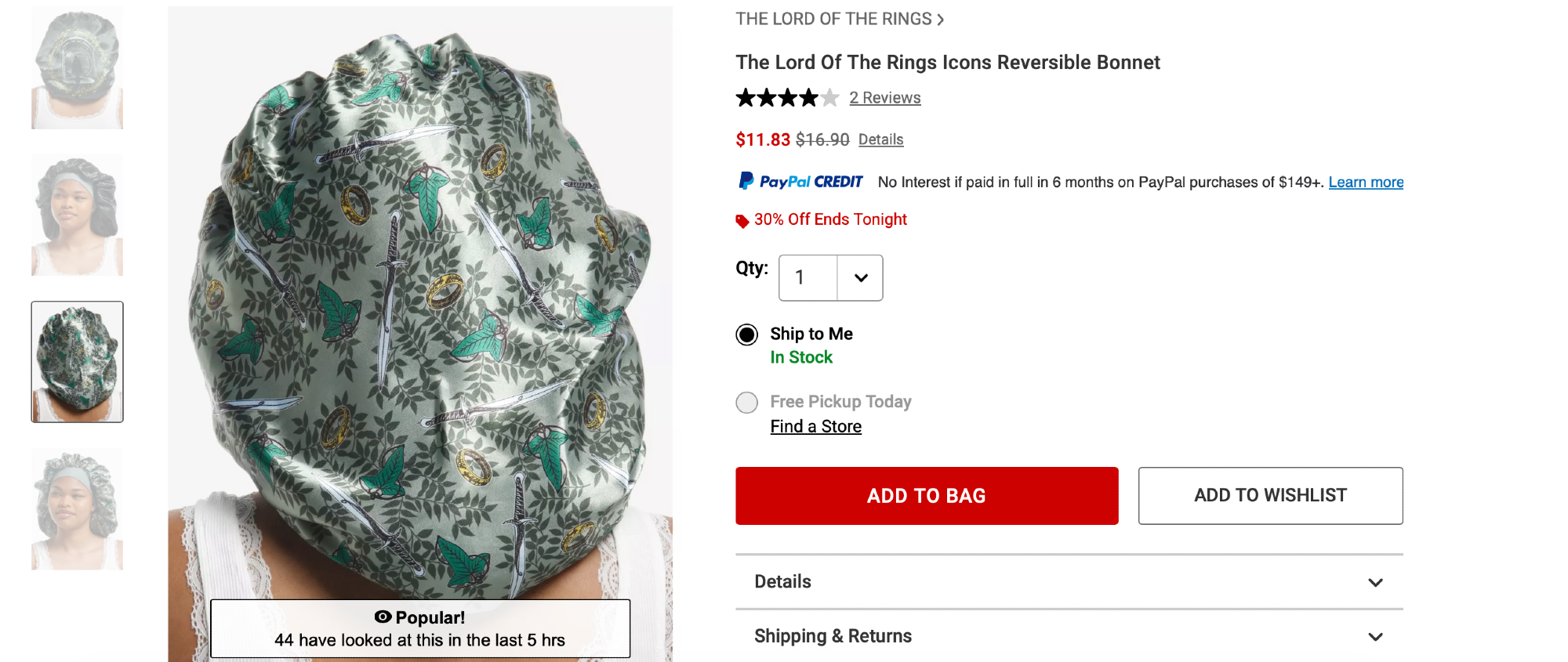The image size is (1568, 662).
Task: Click the red sale tag icon
Action: tap(742, 221)
